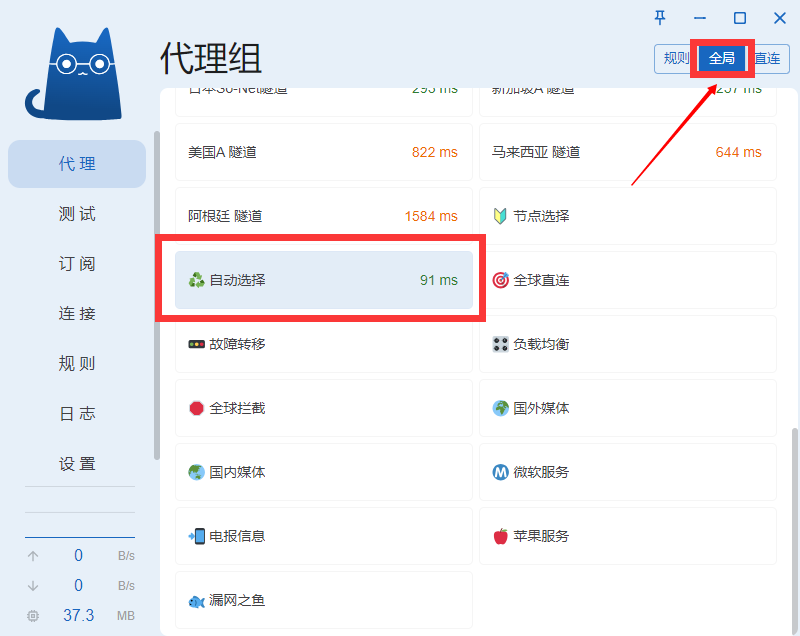Open the 测试 sidebar tab
The height and width of the screenshot is (636, 800).
click(x=77, y=214)
